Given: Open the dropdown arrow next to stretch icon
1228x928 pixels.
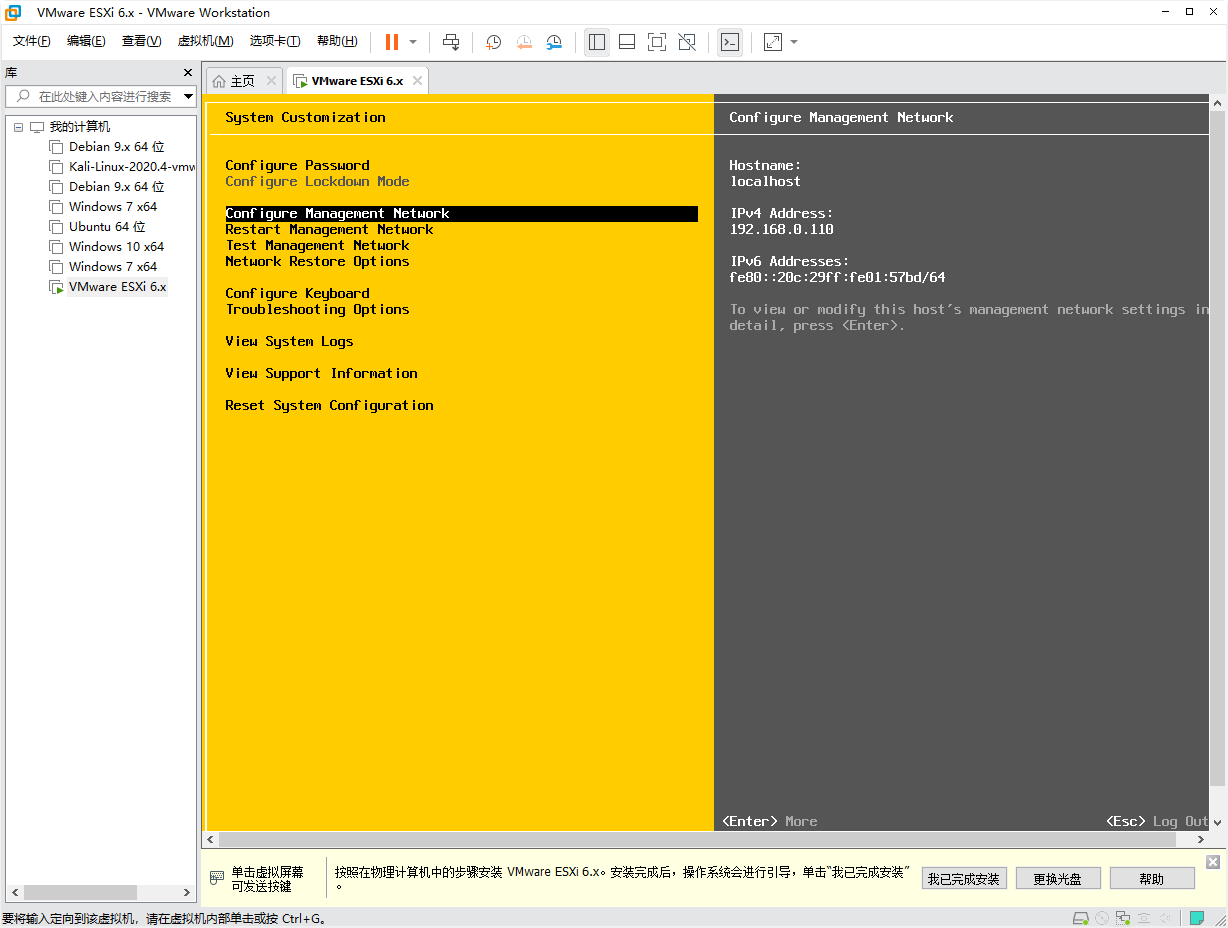Looking at the screenshot, I should [794, 42].
